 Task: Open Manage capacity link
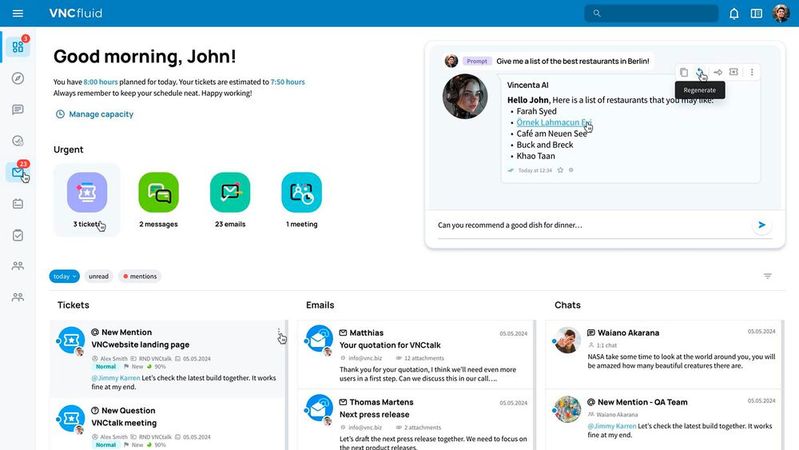pos(95,114)
